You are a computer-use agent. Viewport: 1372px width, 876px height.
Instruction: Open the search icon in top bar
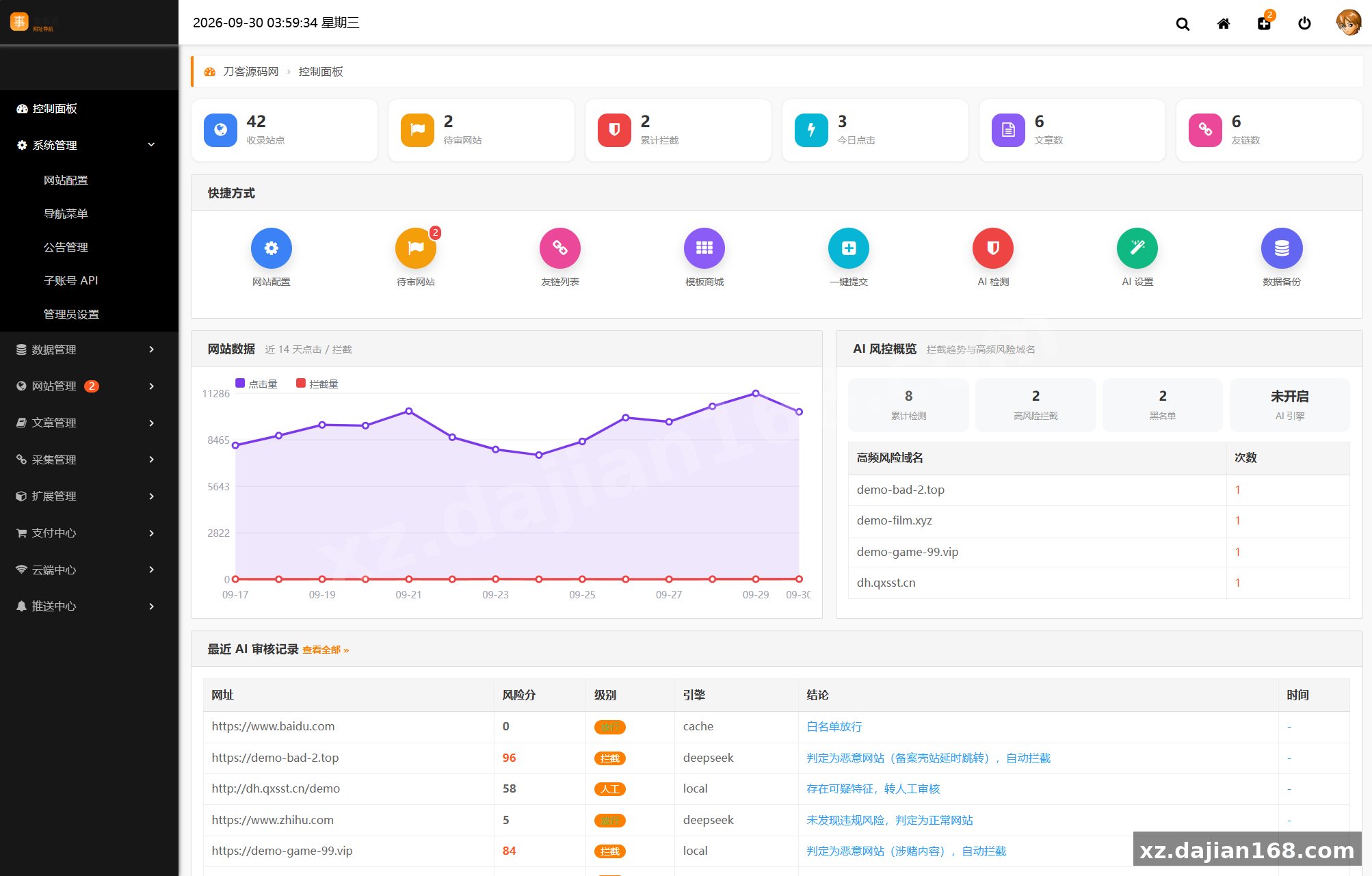coord(1183,24)
